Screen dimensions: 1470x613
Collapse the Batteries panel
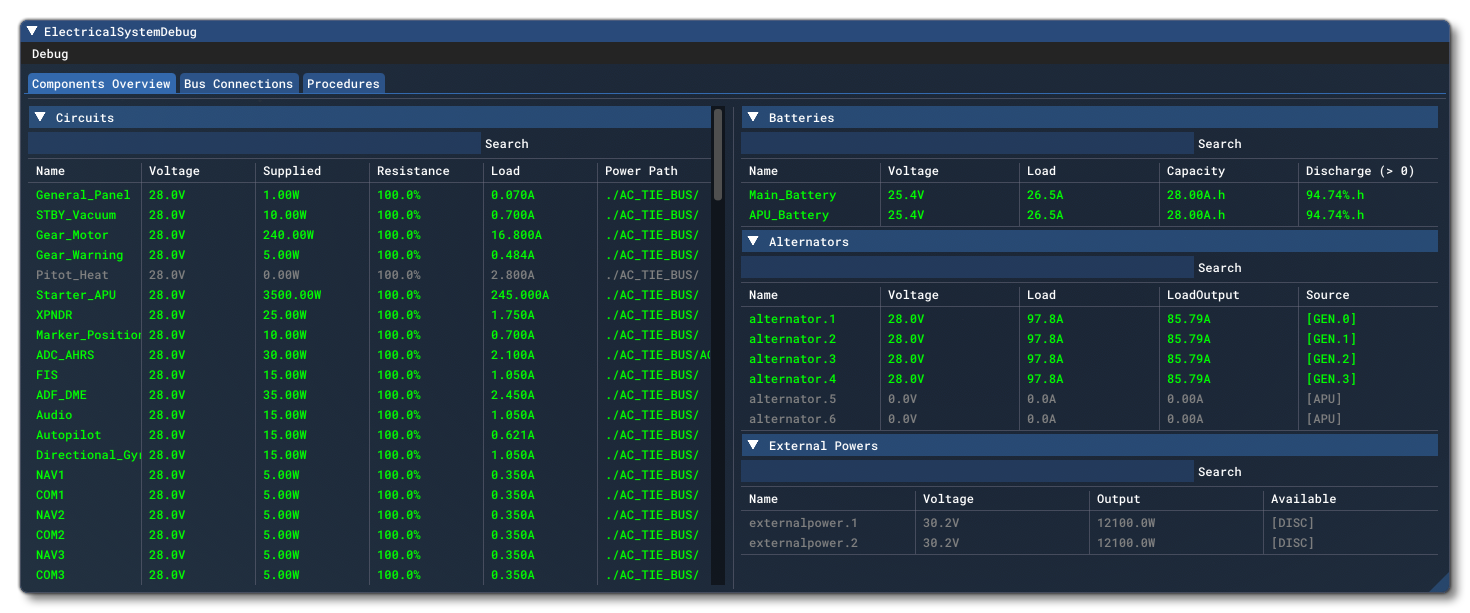click(x=752, y=117)
